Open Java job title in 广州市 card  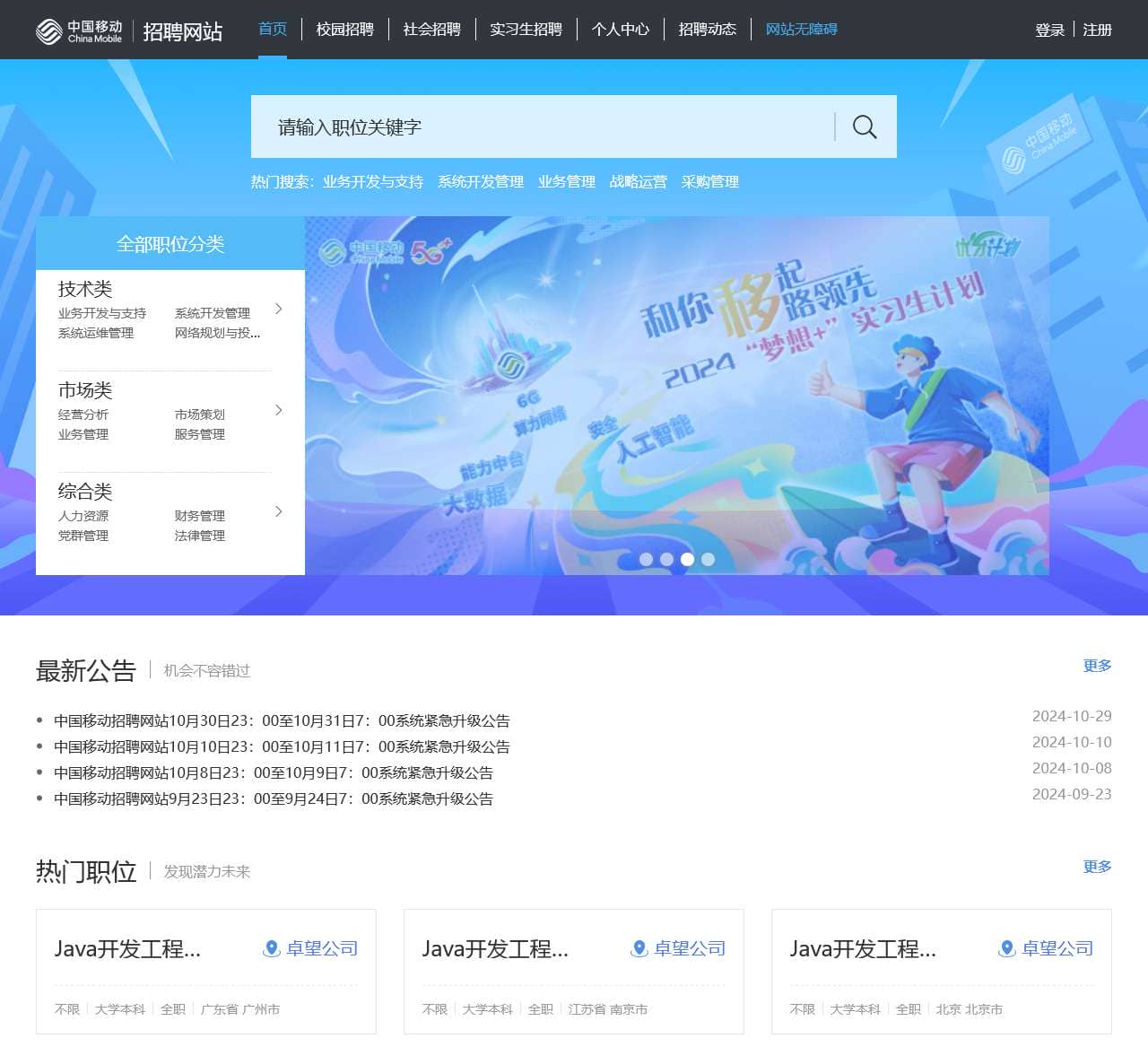127,948
